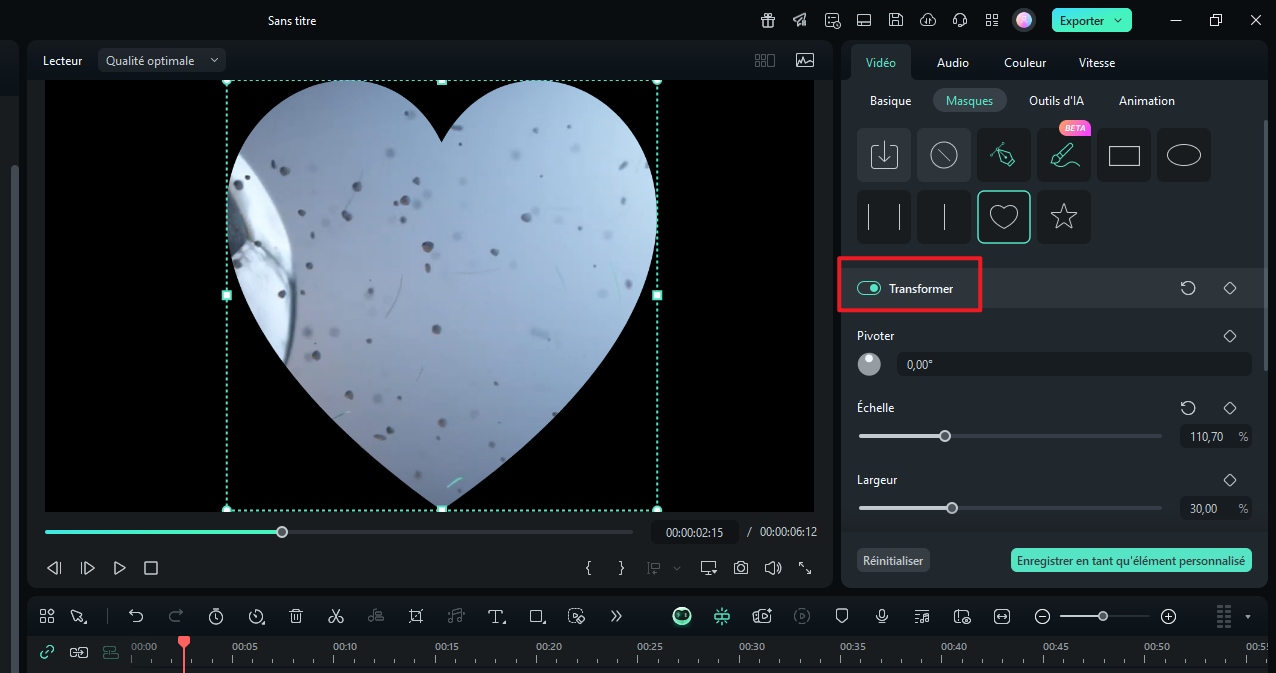
Task: Click the Échelle slider handle
Action: [945, 436]
